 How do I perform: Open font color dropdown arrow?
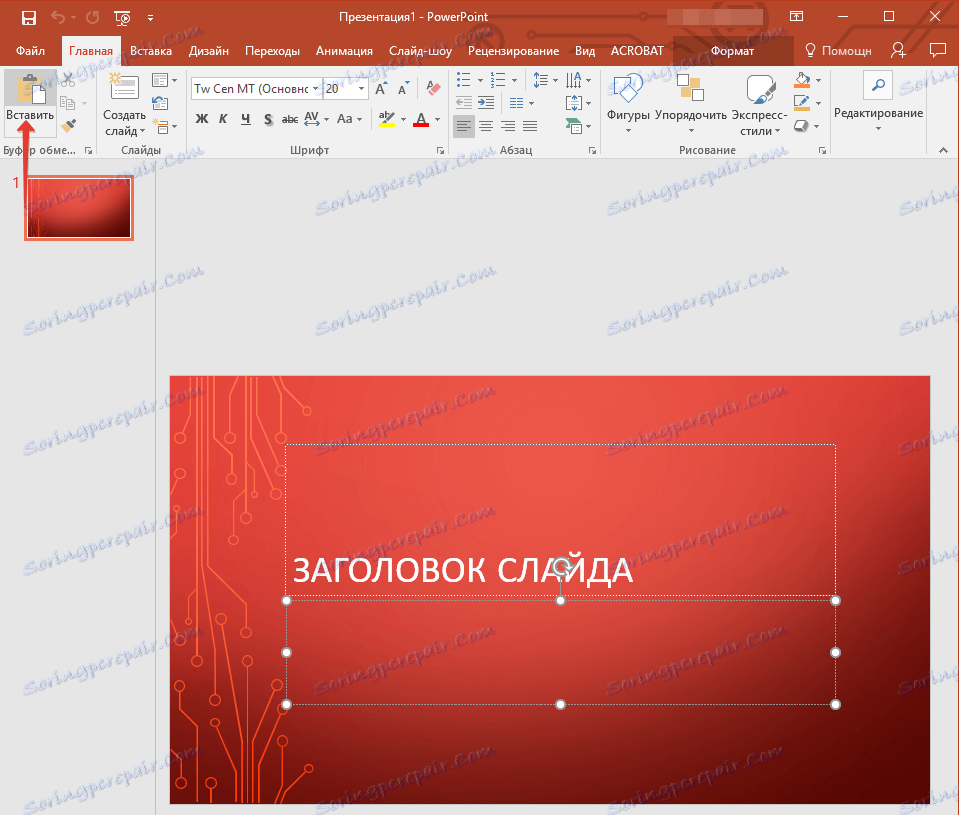click(x=437, y=119)
